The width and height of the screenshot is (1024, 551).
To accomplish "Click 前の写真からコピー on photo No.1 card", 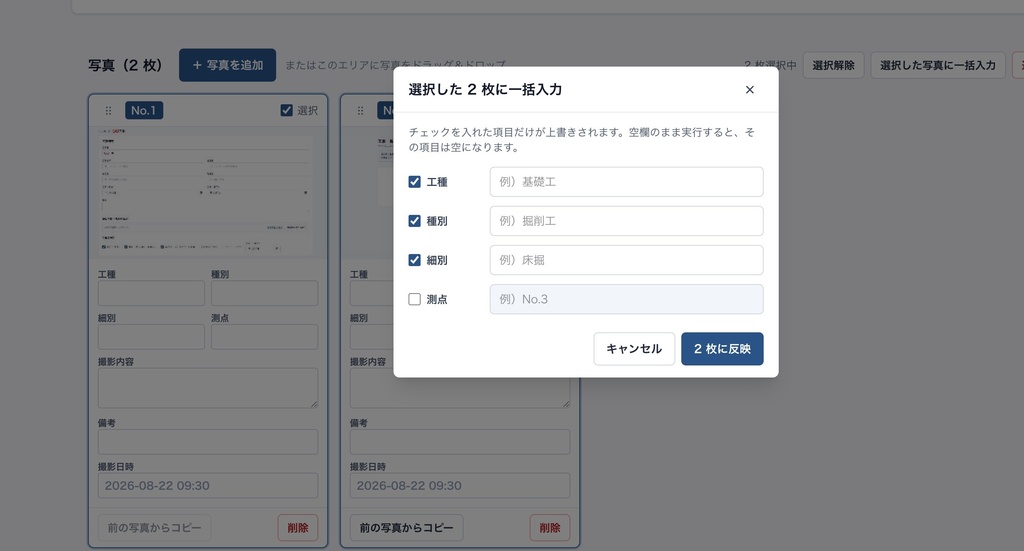I will click(x=154, y=527).
